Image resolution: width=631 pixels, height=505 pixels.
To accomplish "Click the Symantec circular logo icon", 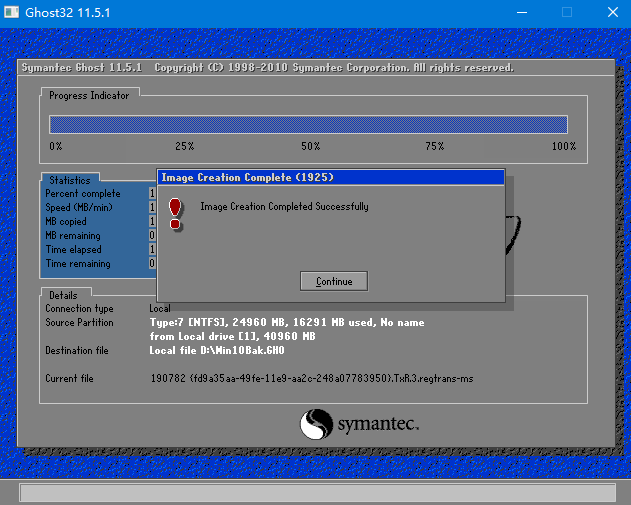I will coord(316,424).
